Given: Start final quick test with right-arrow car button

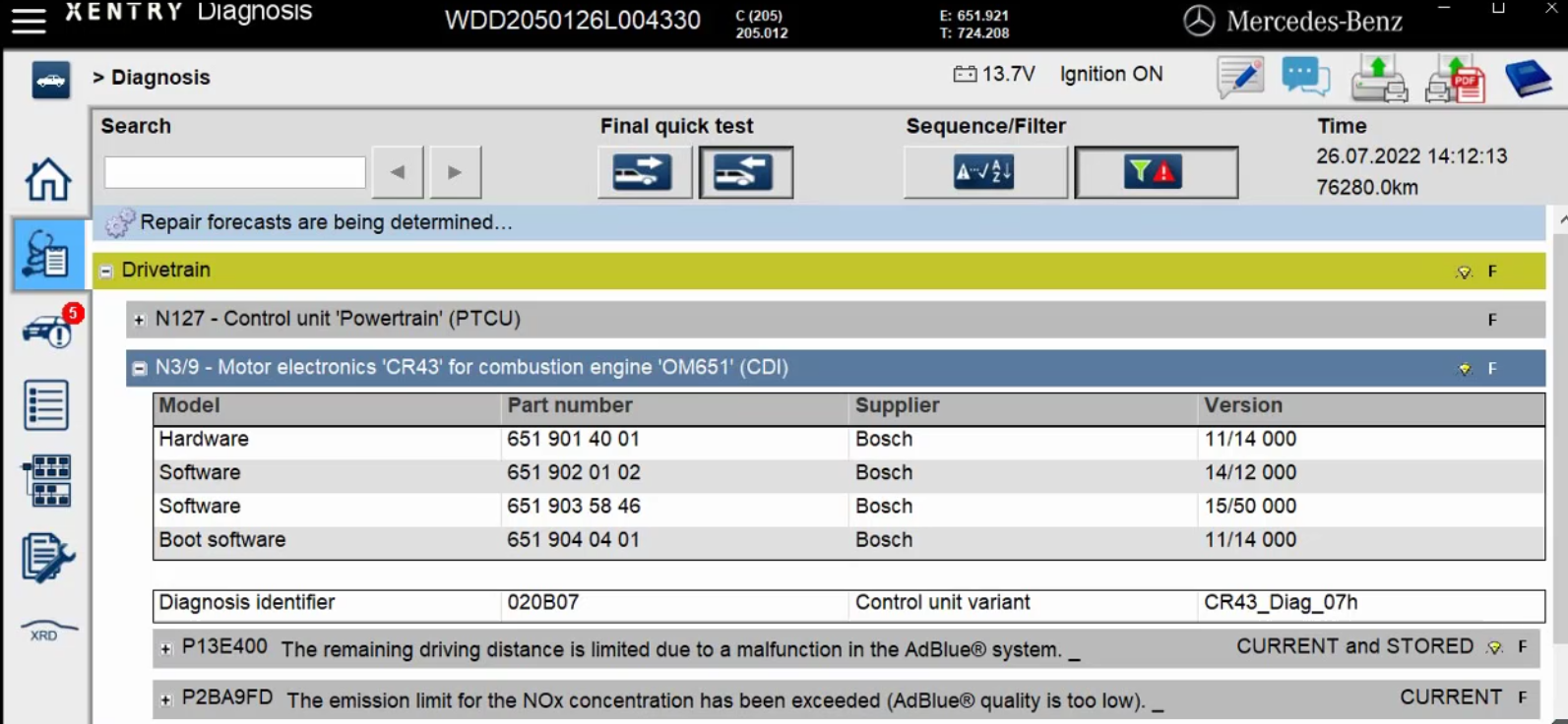Looking at the screenshot, I should pyautogui.click(x=644, y=172).
